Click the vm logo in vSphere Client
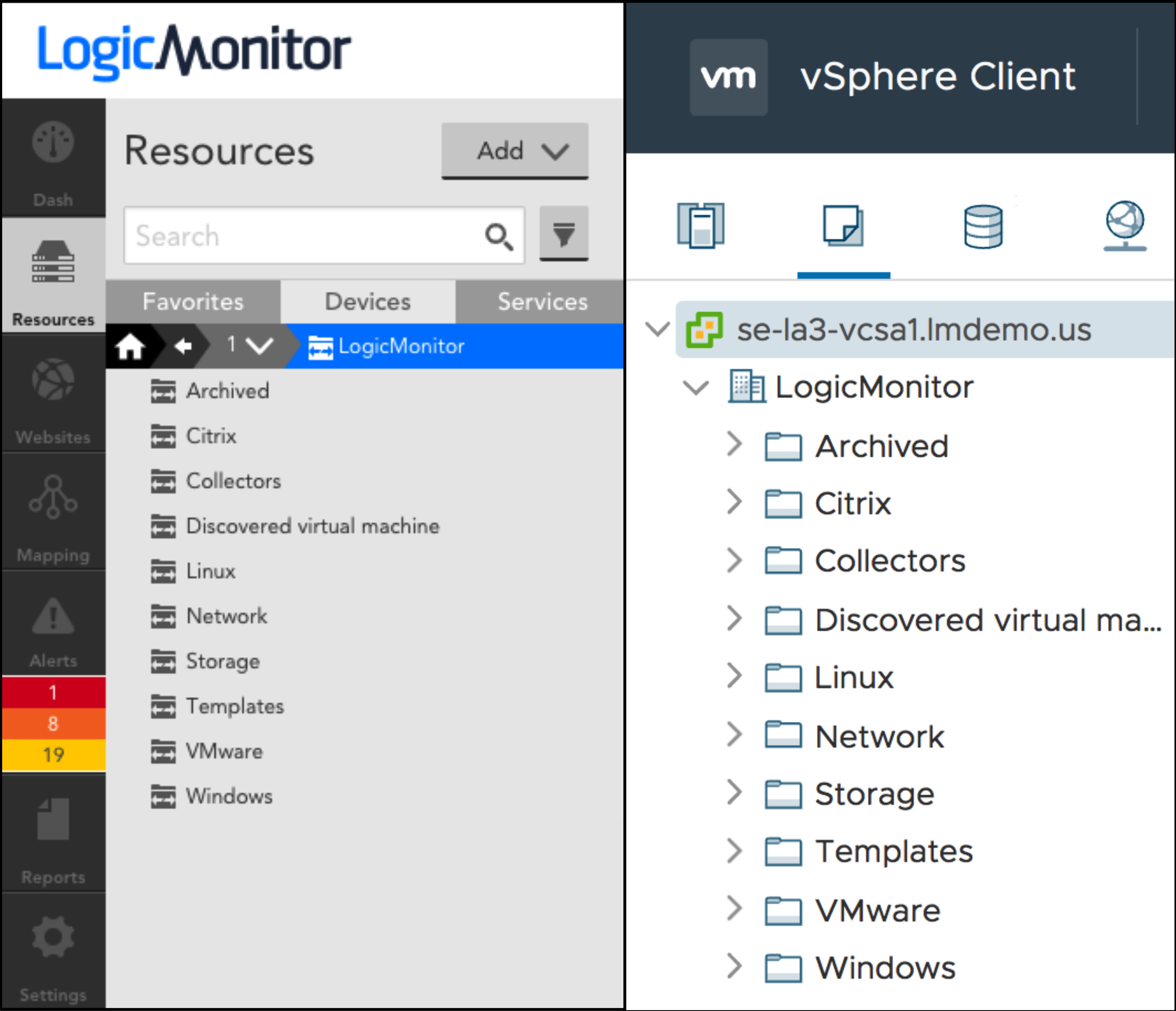This screenshot has height=1011, width=1176. pyautogui.click(x=728, y=77)
